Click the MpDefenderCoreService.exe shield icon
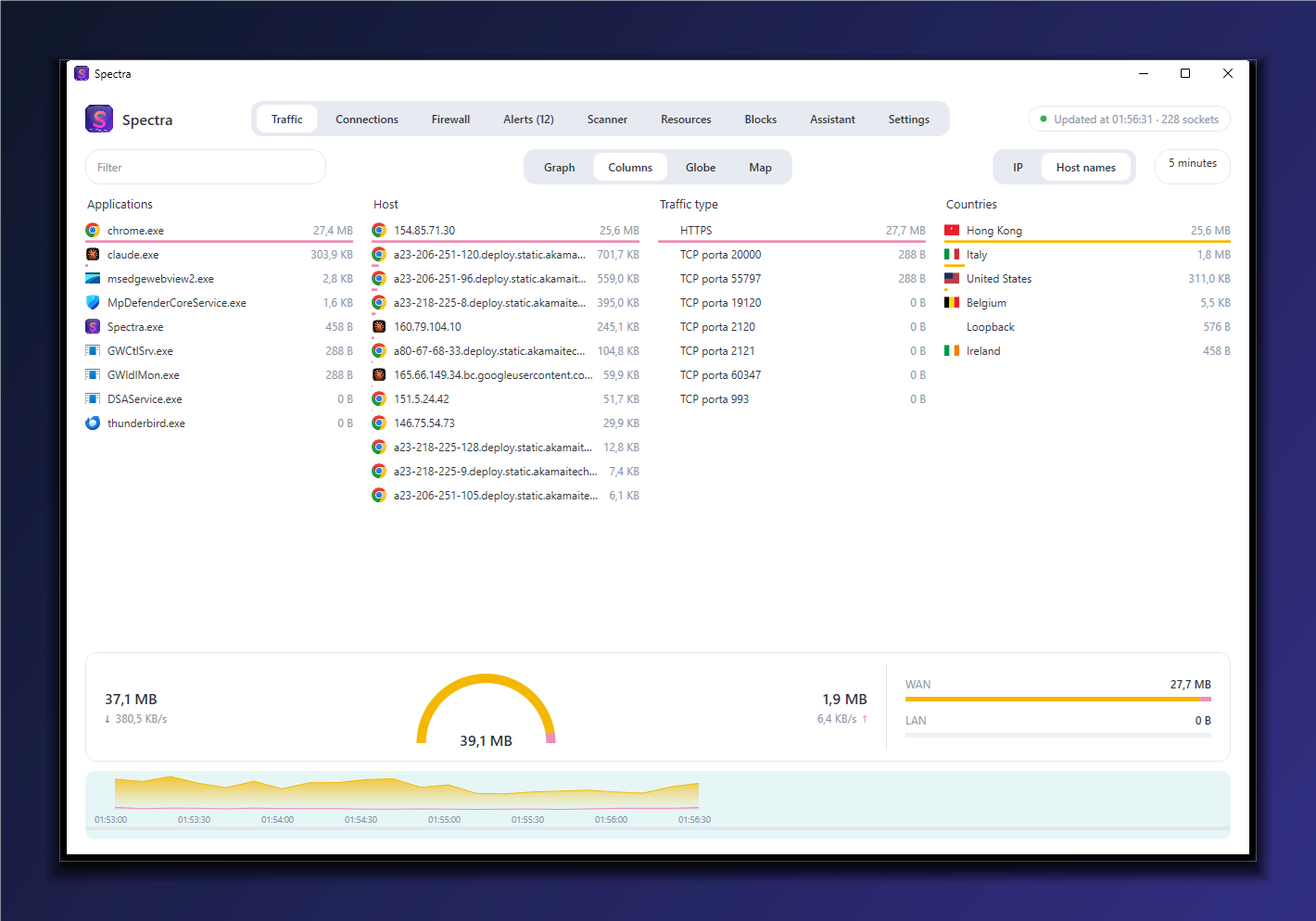Image resolution: width=1316 pixels, height=921 pixels. coord(93,303)
